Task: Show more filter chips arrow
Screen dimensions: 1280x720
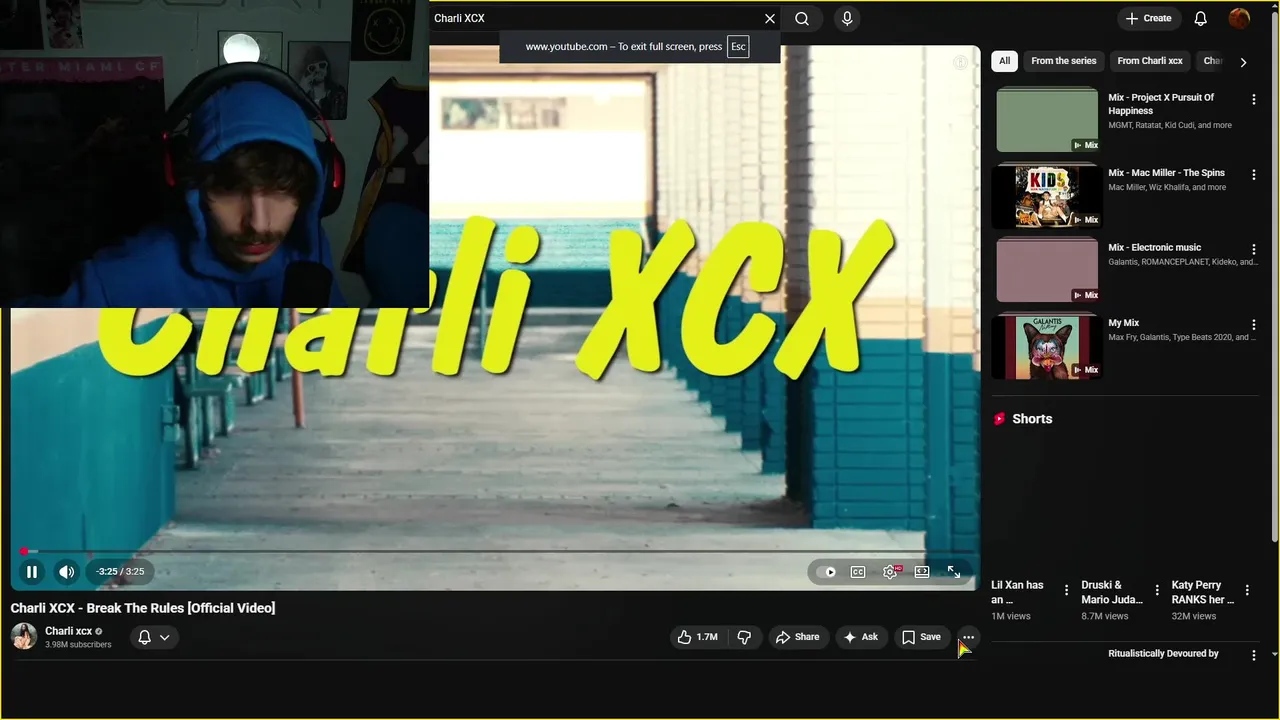Action: pos(1243,62)
